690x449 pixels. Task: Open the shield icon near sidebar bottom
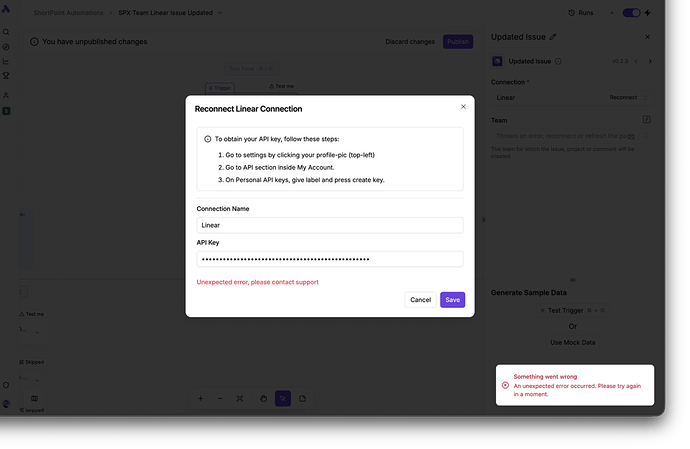(x=6, y=385)
